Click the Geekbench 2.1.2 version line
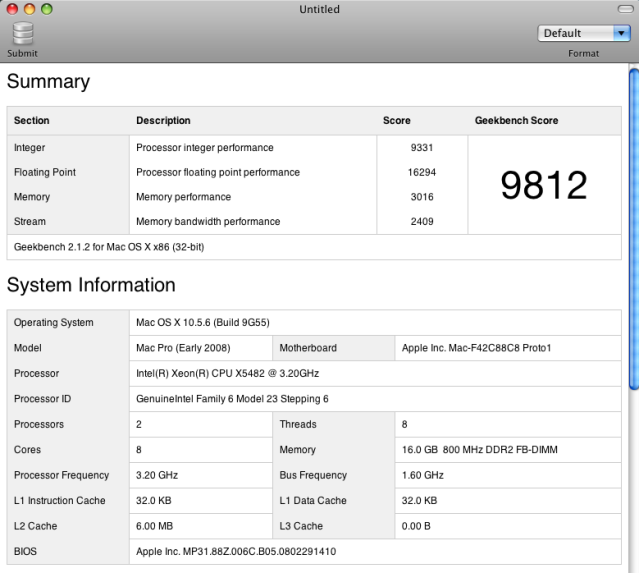Viewport: 639px width, 573px height. [x=109, y=247]
